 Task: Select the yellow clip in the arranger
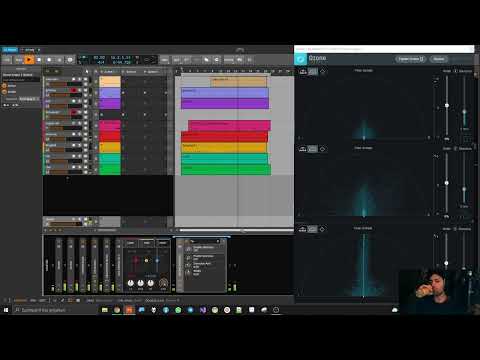pyautogui.click(x=224, y=148)
